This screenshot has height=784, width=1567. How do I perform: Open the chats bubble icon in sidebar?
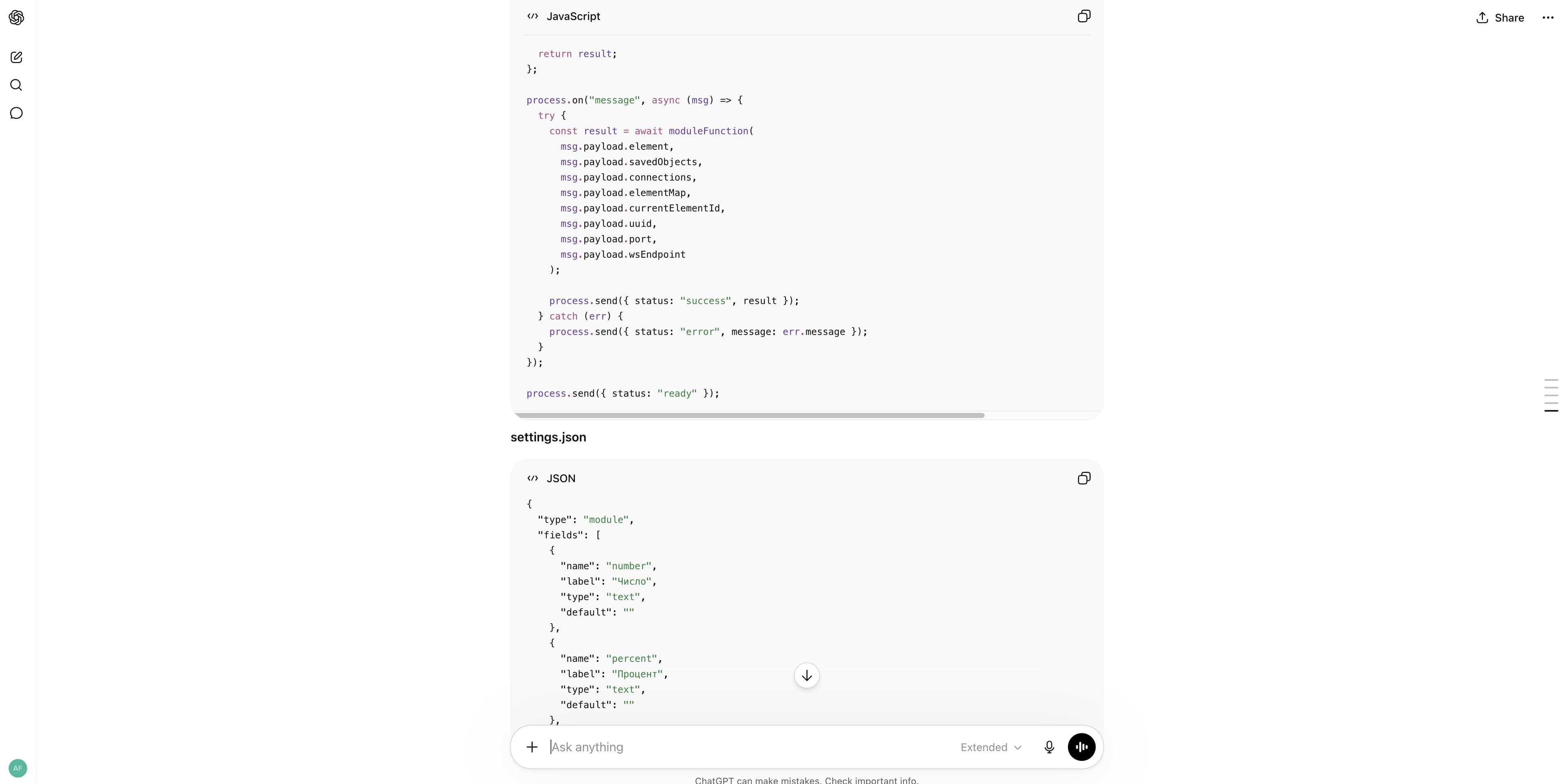coord(16,113)
